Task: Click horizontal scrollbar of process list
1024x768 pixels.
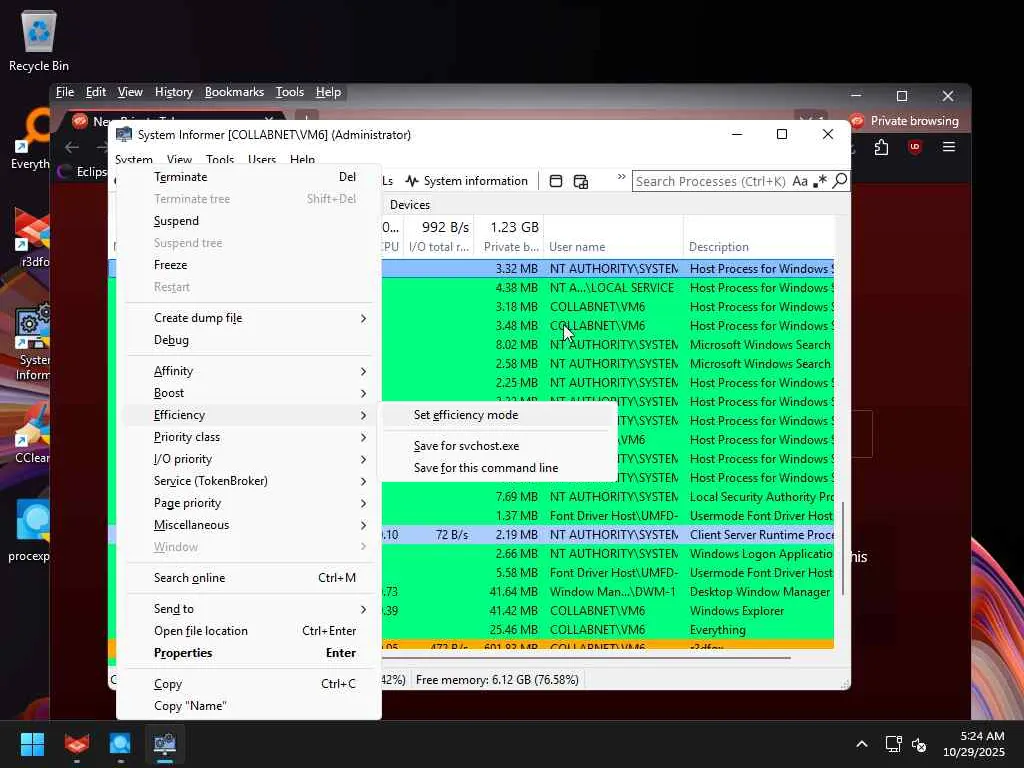Action: [x=586, y=658]
